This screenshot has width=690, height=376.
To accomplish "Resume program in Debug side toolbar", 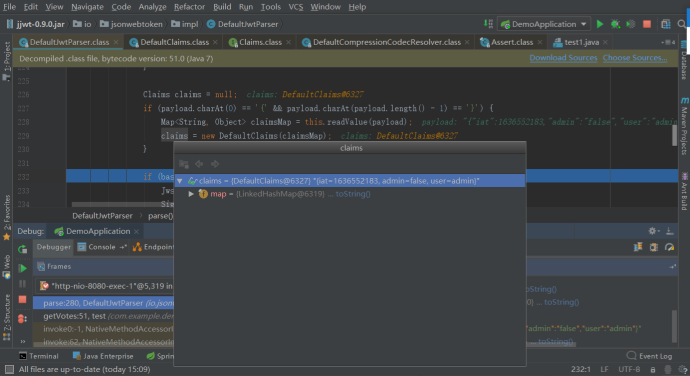I will click(22, 268).
